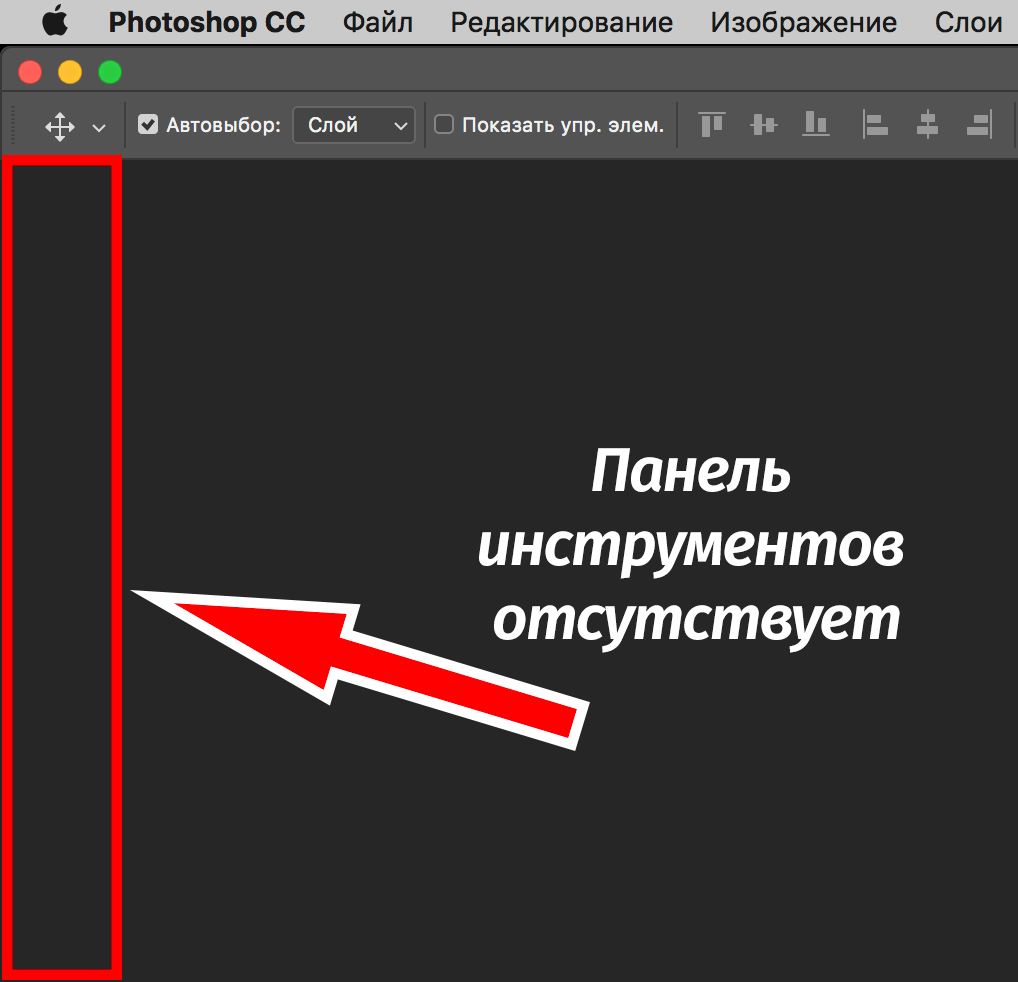Align bottom edges of layers

[816, 125]
